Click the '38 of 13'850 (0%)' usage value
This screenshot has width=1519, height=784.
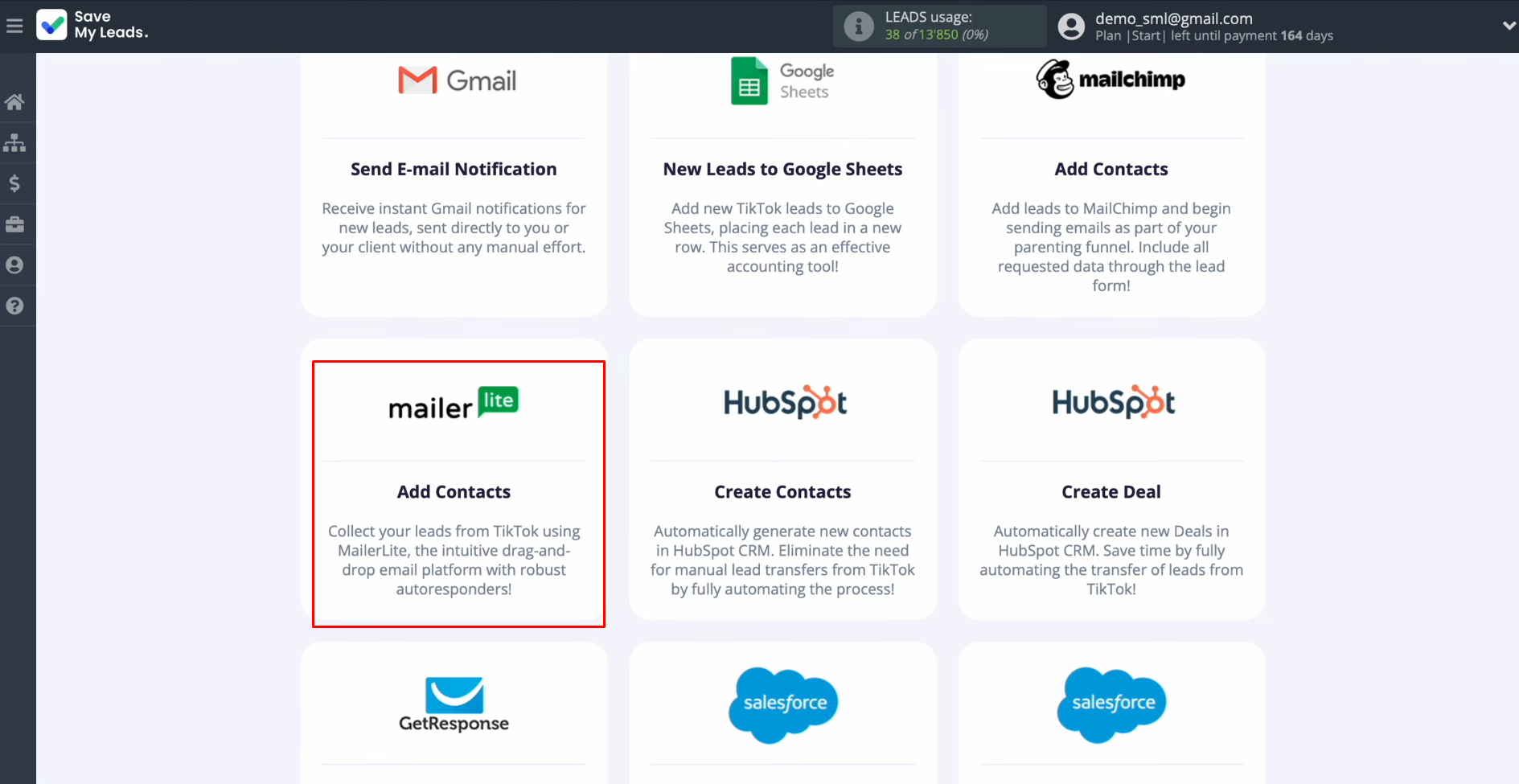[937, 35]
